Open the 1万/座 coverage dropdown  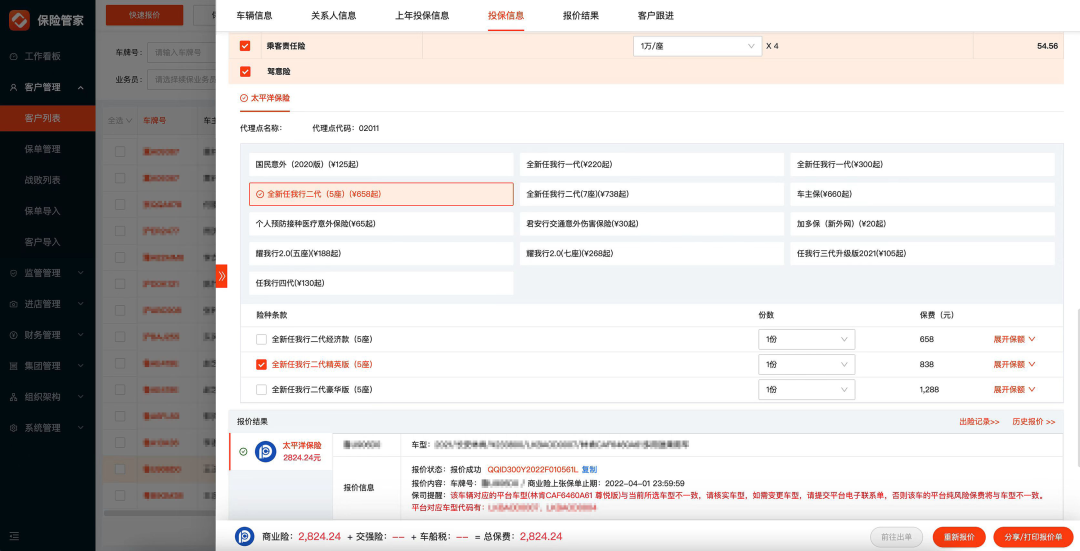[697, 46]
